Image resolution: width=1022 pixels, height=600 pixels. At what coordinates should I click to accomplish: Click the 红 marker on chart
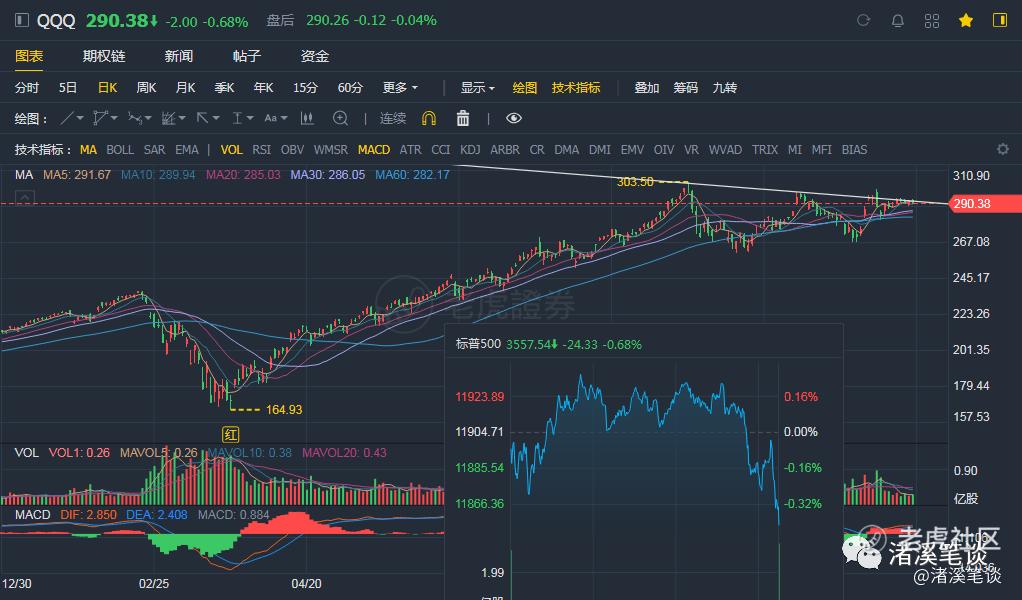[231, 433]
